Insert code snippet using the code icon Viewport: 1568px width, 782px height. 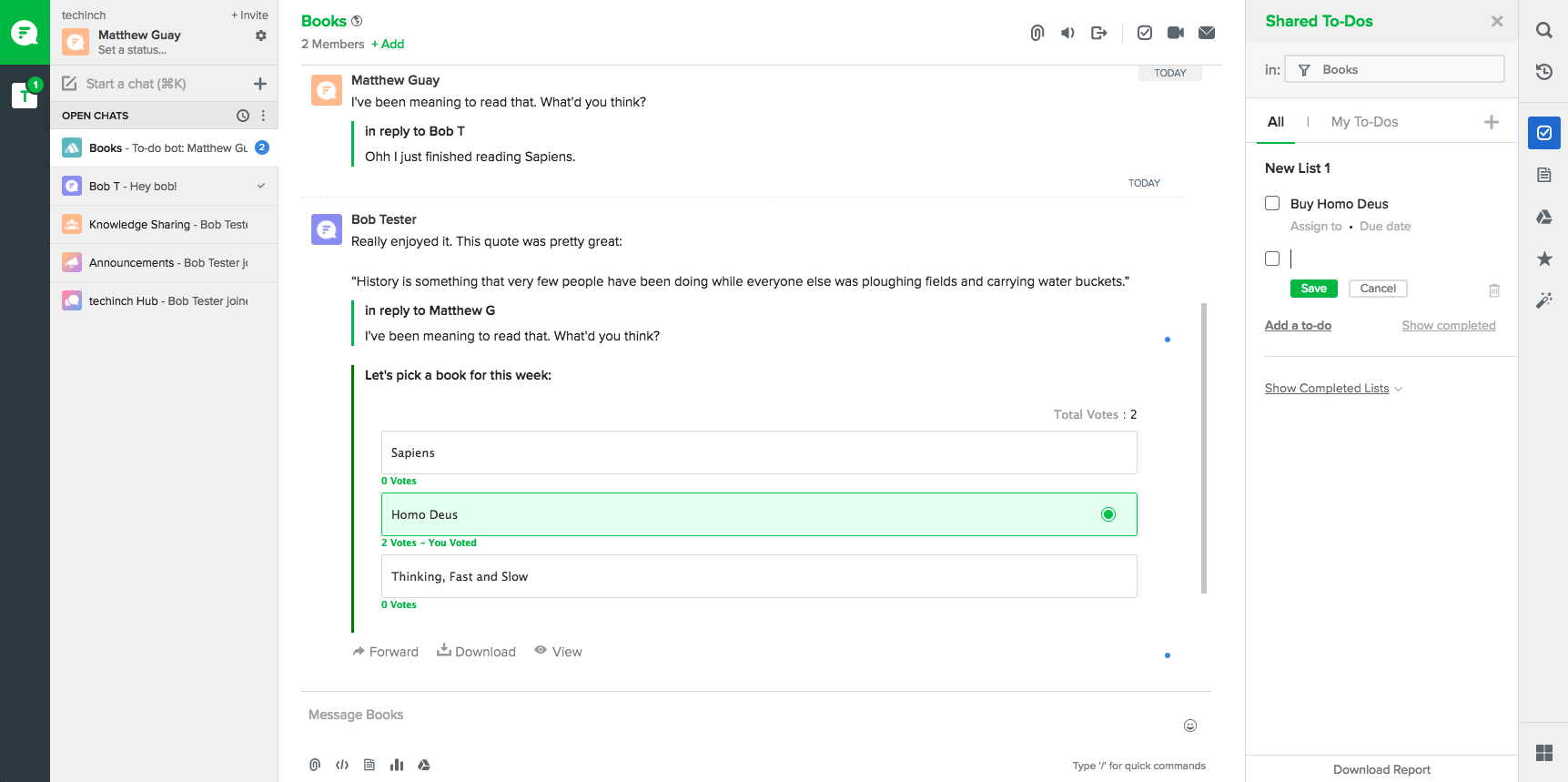coord(342,765)
